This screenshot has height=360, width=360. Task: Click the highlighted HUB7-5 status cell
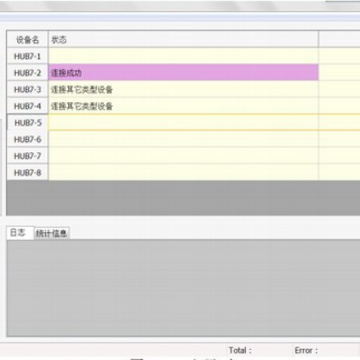tap(183, 123)
